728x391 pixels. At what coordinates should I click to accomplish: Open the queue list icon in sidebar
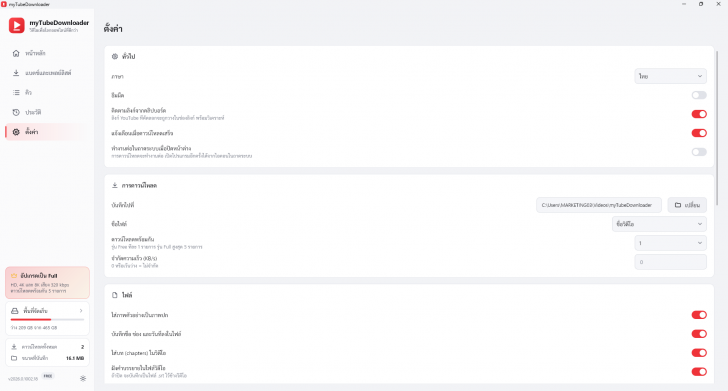click(16, 92)
